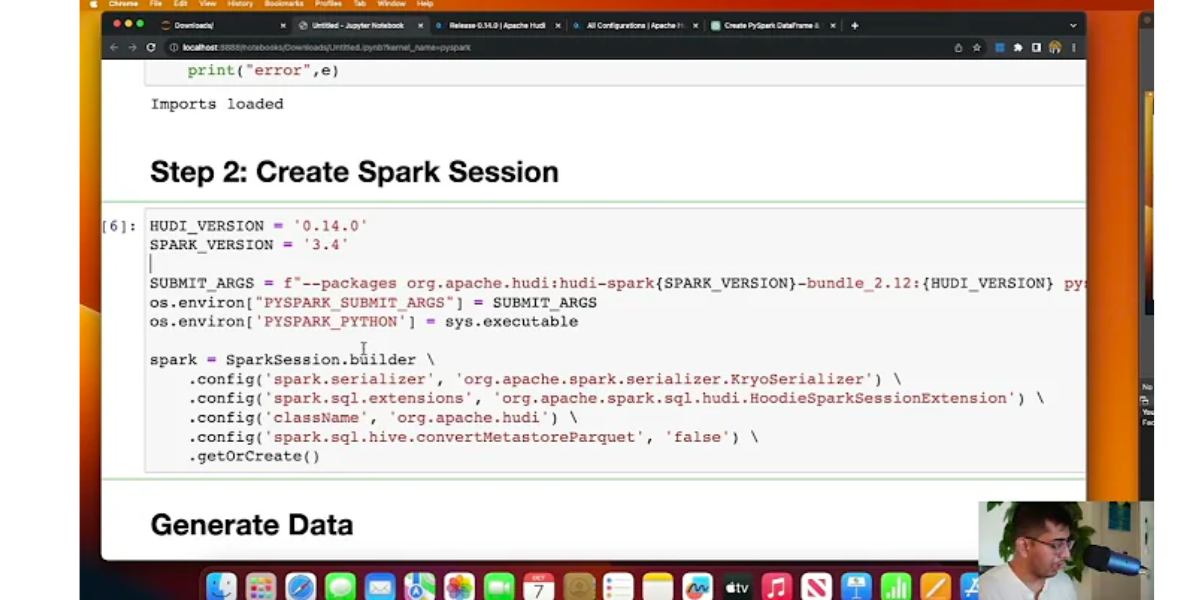Open the Bookmarks menu in menu bar

coord(283,4)
